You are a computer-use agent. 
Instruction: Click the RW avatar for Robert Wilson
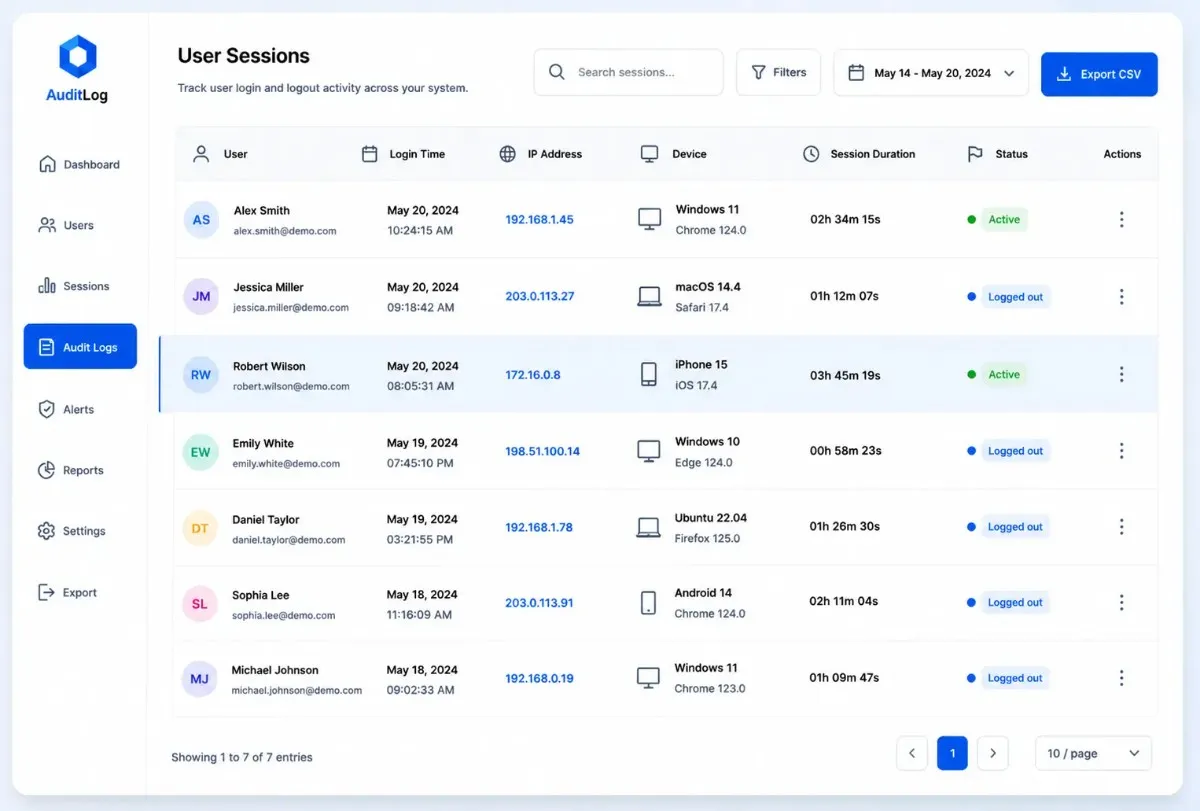click(201, 375)
